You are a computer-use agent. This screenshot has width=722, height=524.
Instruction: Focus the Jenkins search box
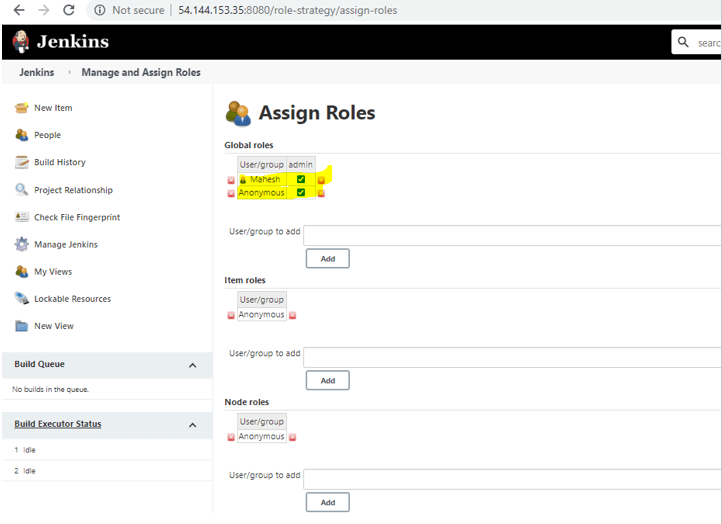click(x=697, y=42)
